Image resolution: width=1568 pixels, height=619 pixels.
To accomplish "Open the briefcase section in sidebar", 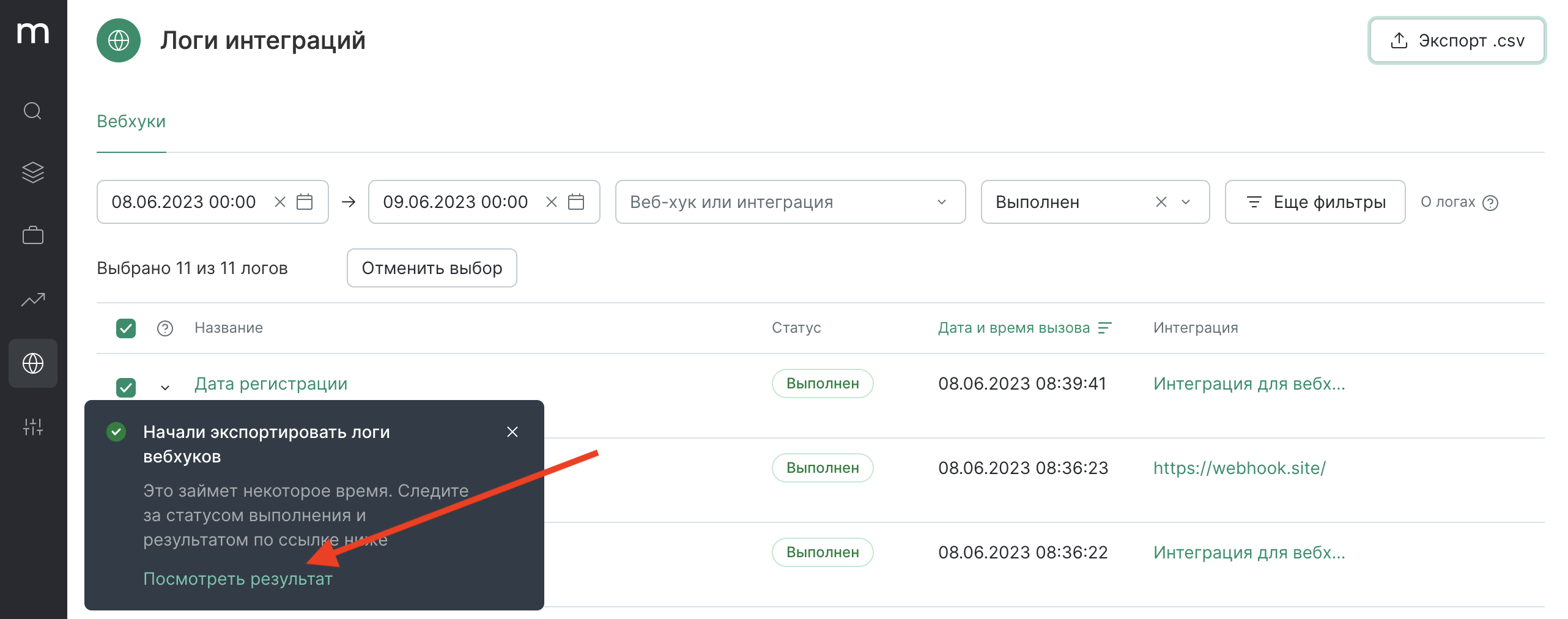I will [32, 235].
